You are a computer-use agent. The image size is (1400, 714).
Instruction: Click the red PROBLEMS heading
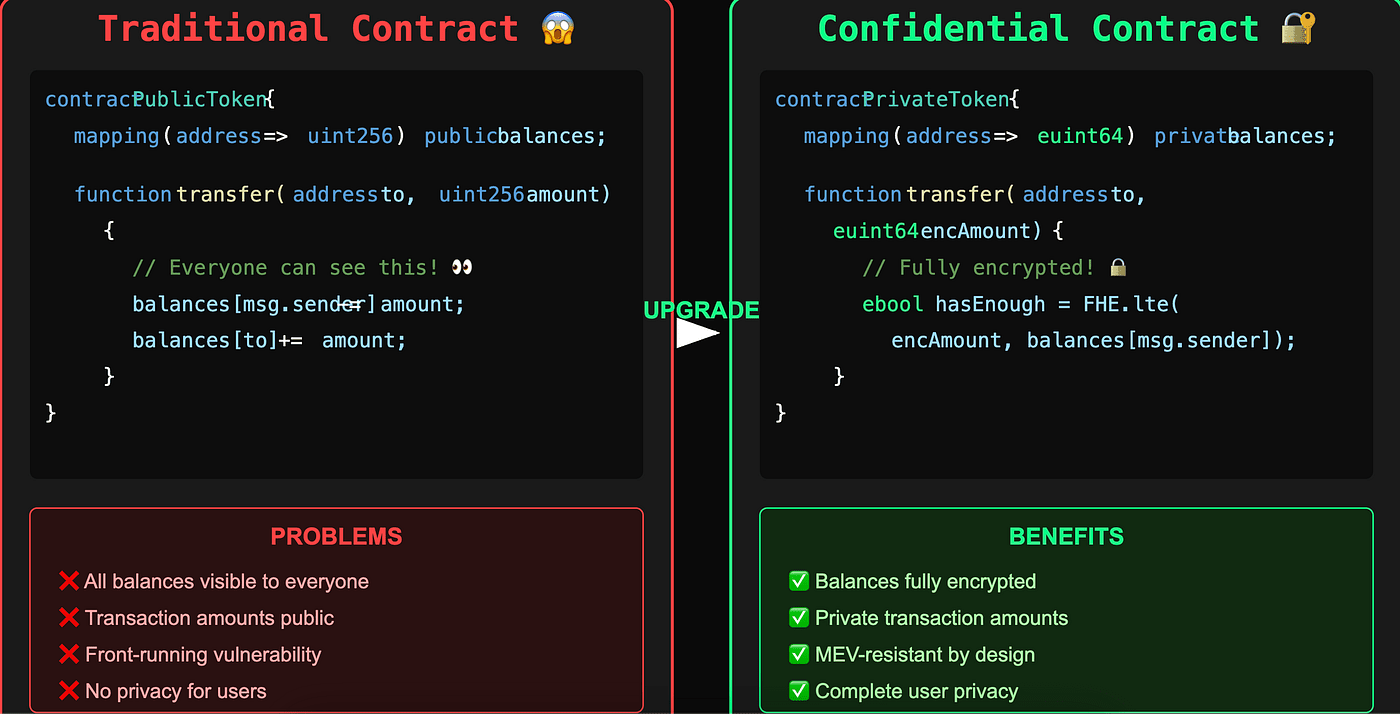tap(336, 537)
